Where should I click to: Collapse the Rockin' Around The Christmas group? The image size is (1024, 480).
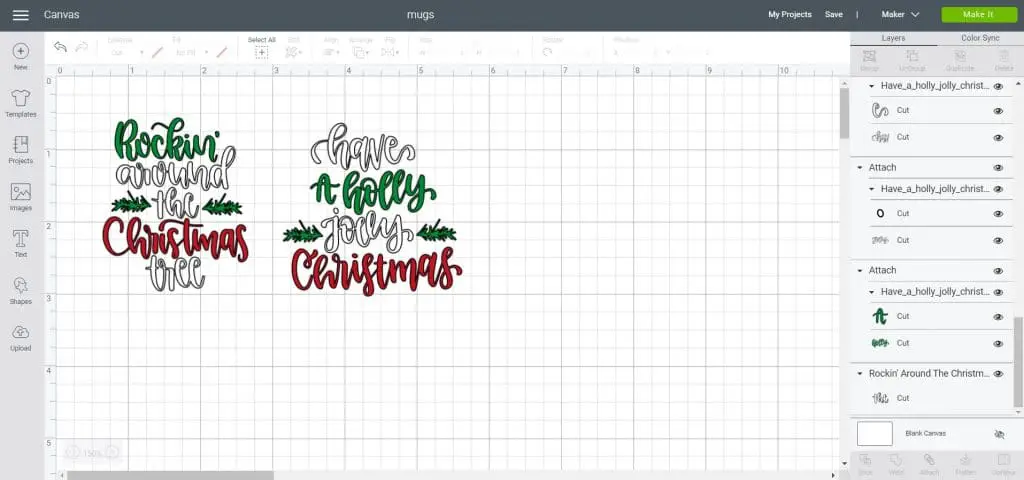(x=860, y=373)
